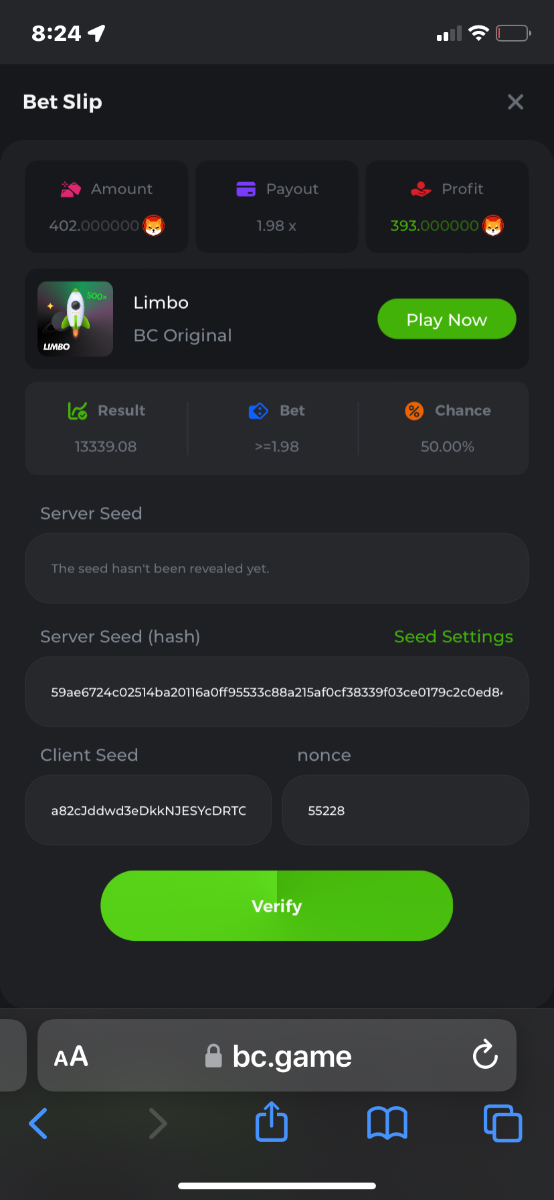Open the Safari bookmarks icon
This screenshot has width=554, height=1200.
coord(387,1124)
